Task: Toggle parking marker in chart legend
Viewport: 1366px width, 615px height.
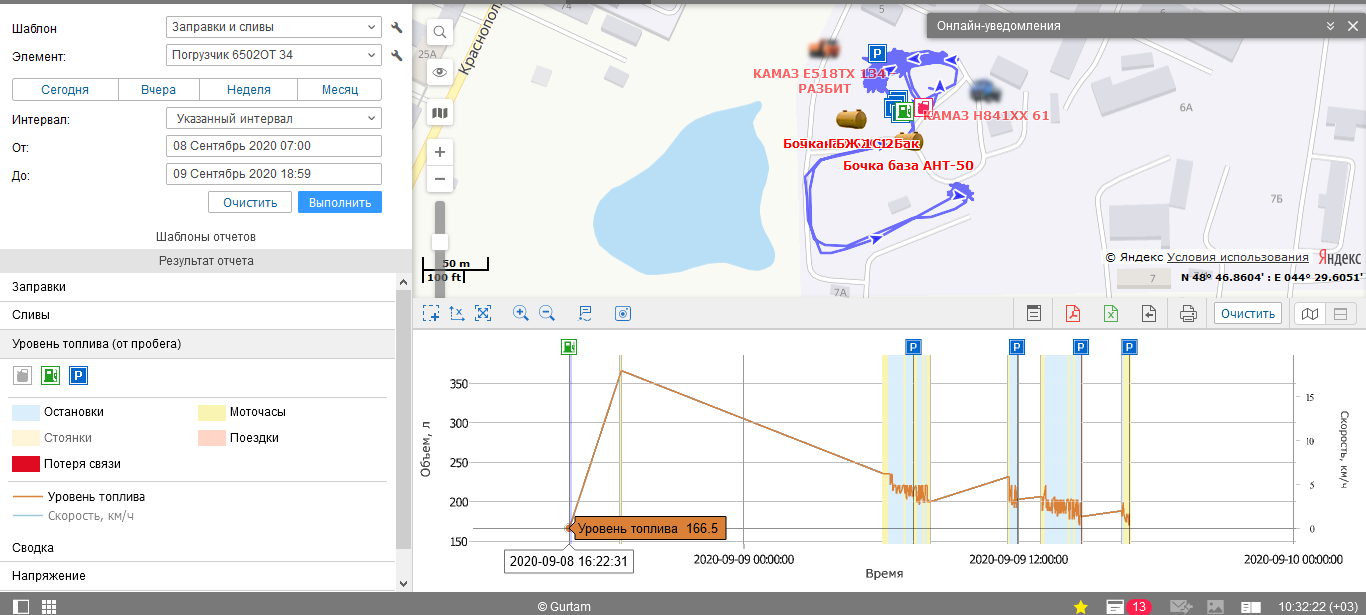Action: point(78,376)
